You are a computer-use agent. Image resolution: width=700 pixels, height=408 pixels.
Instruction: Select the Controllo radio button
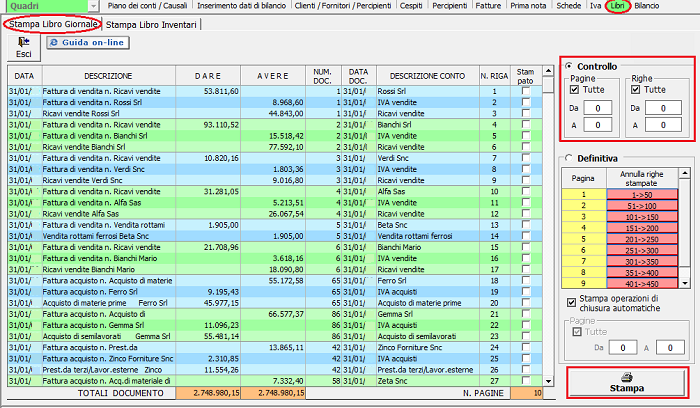point(569,66)
